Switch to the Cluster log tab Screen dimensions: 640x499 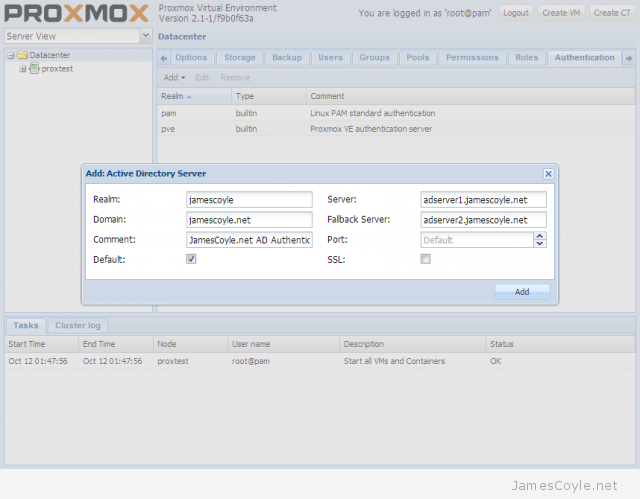pyautogui.click(x=78, y=326)
